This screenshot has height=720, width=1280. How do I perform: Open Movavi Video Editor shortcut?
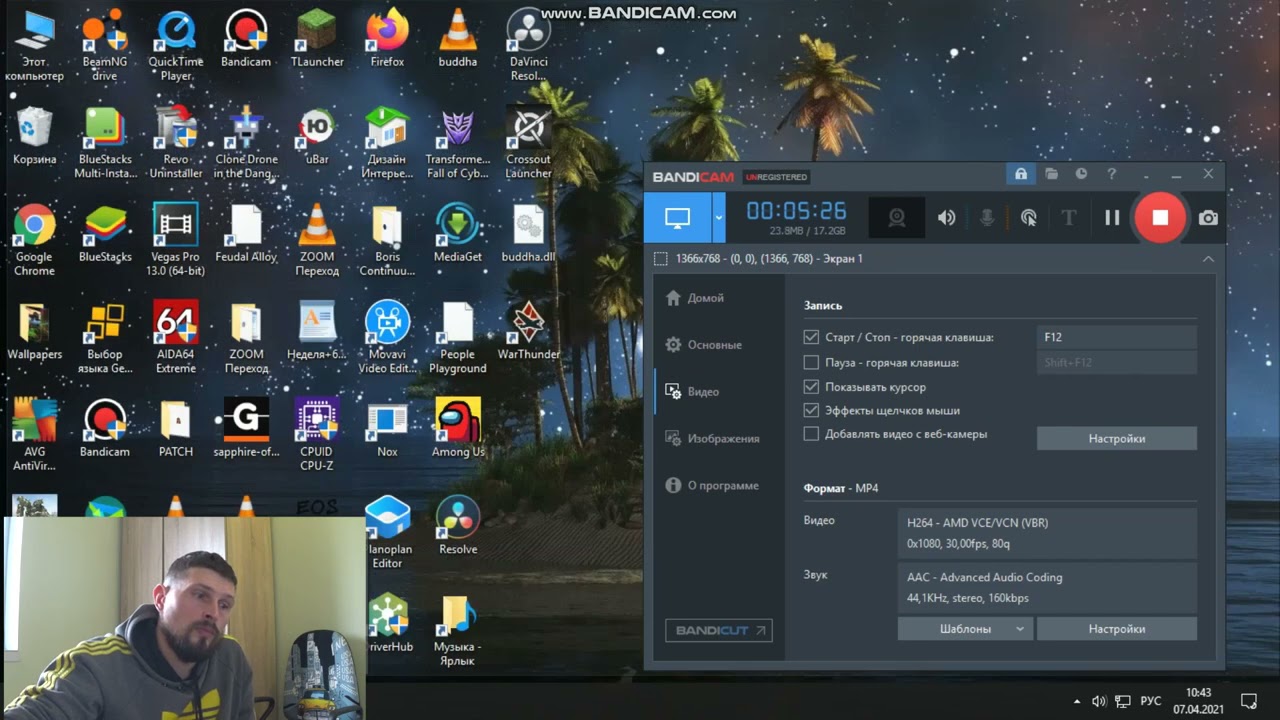[387, 337]
